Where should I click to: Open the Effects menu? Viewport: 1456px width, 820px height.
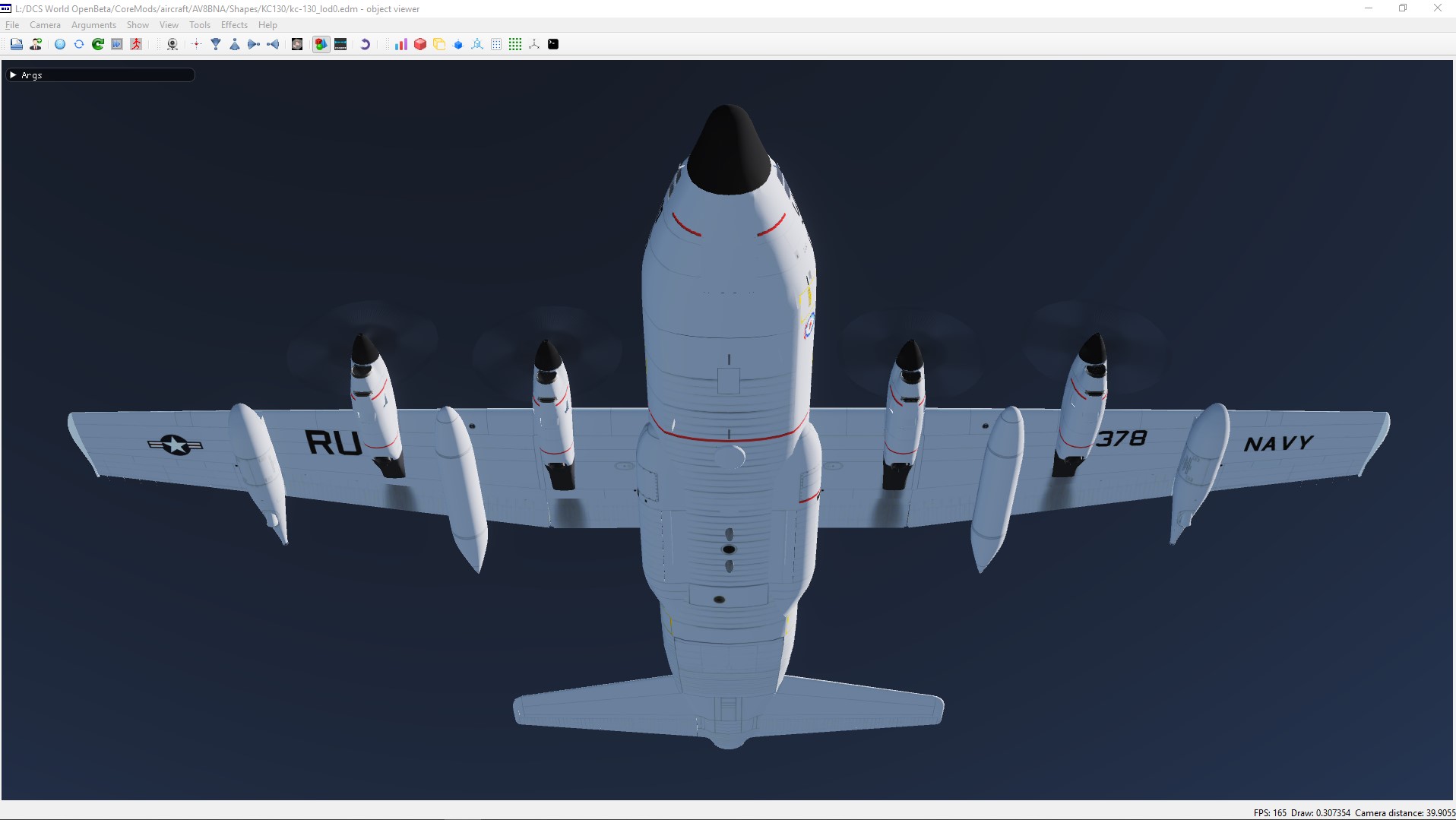coord(234,25)
